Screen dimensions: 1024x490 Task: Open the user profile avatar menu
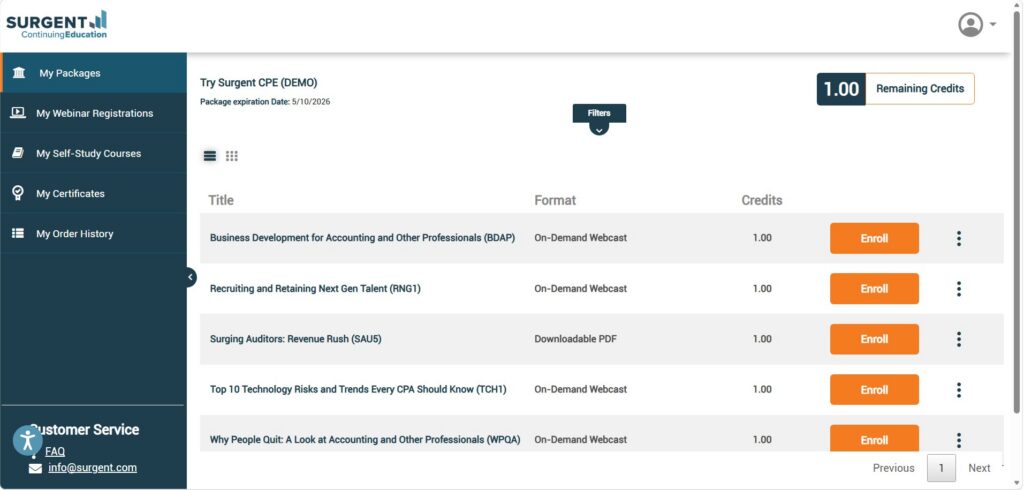pos(970,25)
